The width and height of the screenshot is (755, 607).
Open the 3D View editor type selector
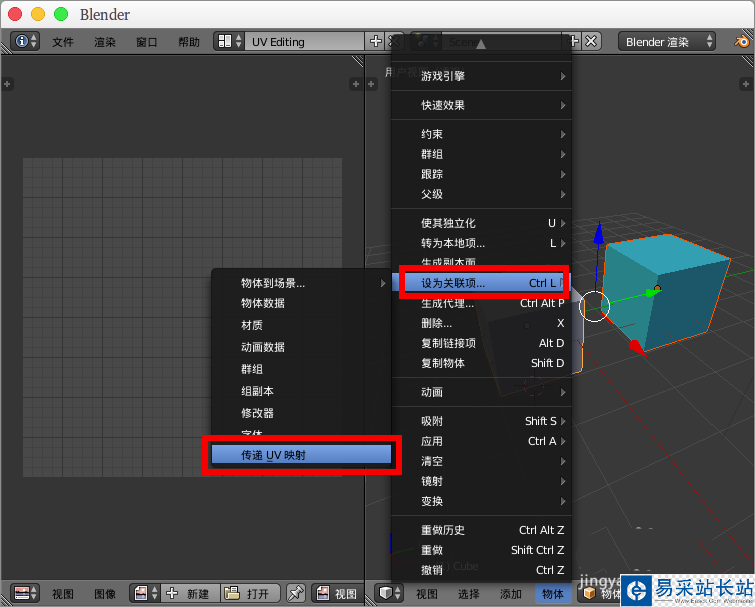[389, 593]
